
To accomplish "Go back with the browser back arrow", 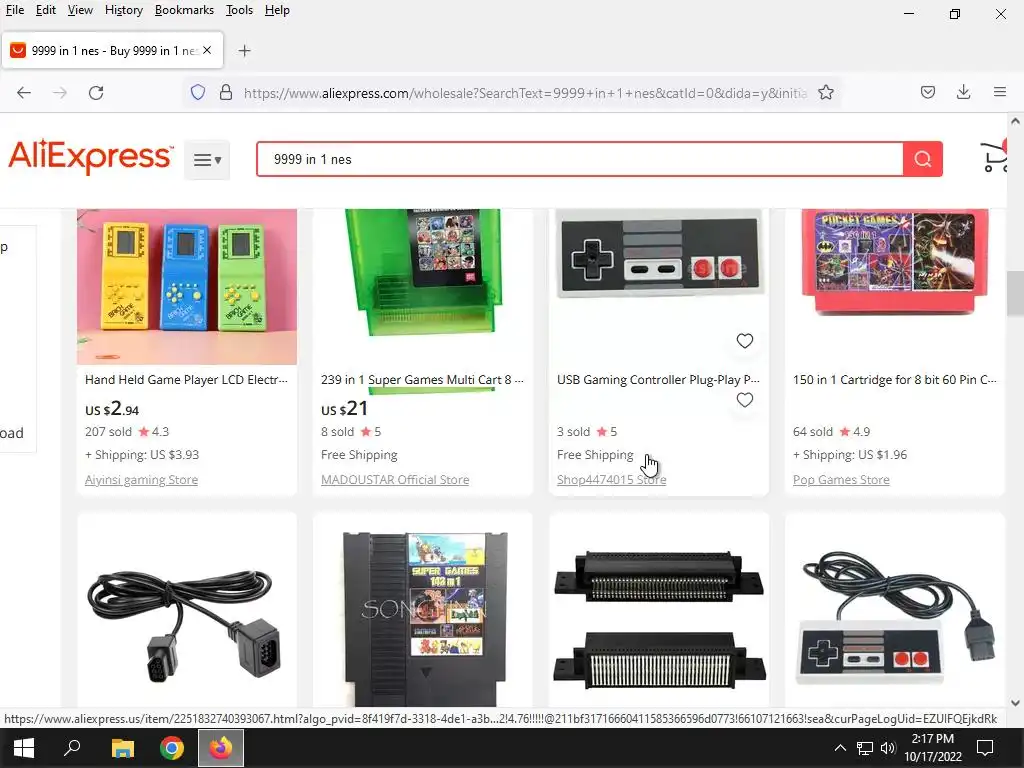I will pos(24,93).
